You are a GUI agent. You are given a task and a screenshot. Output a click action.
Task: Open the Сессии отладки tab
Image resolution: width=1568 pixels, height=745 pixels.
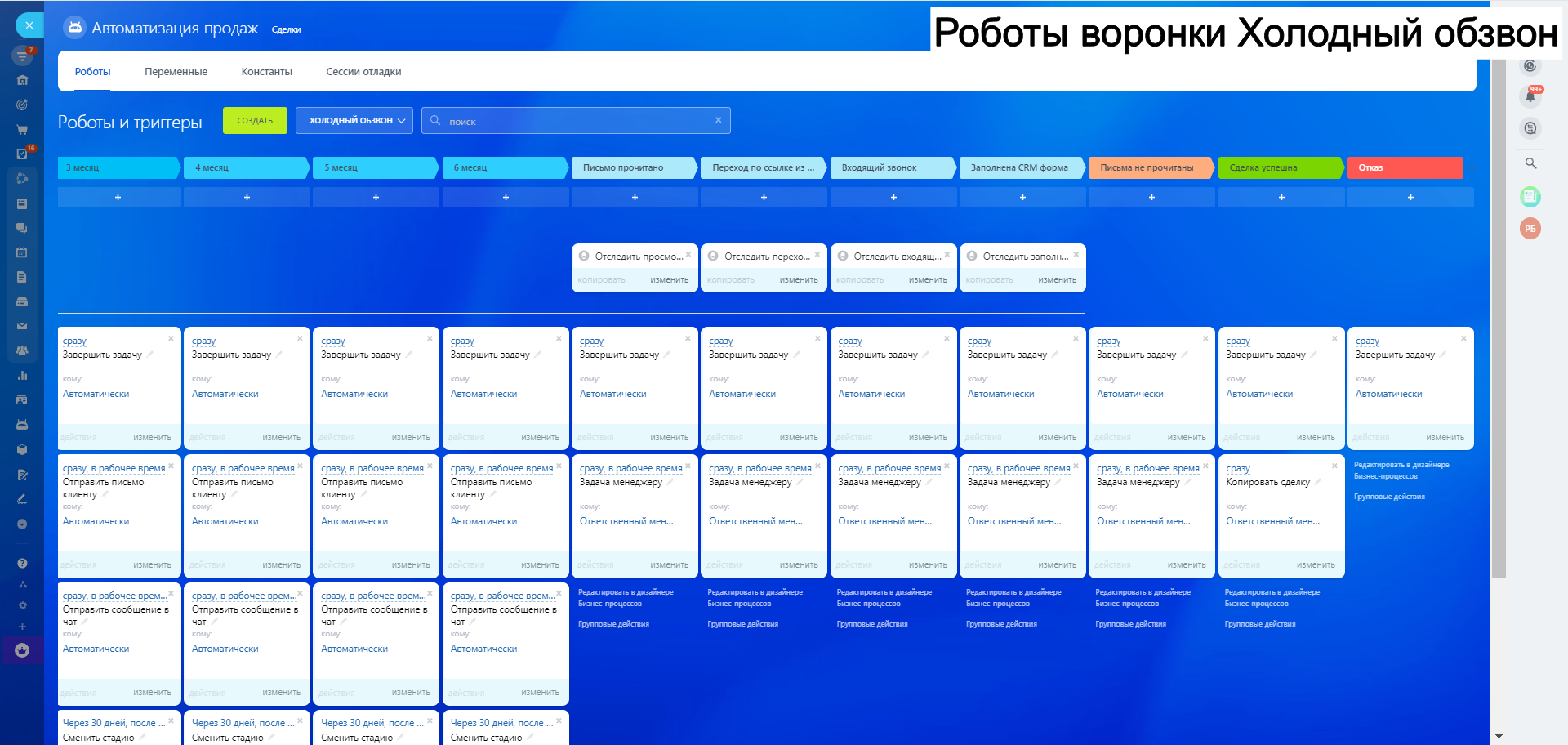click(363, 72)
